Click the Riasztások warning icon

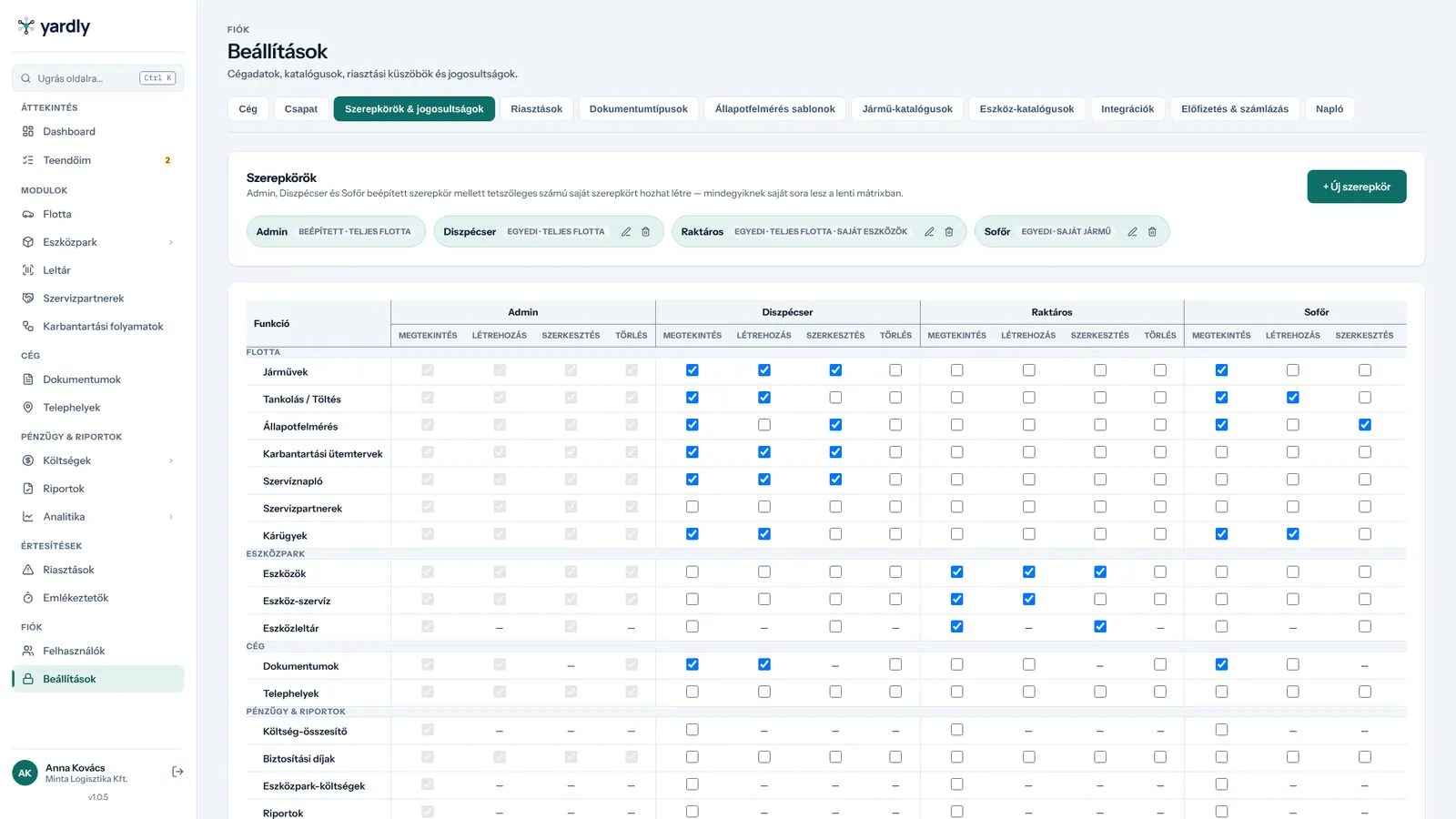pos(28,570)
